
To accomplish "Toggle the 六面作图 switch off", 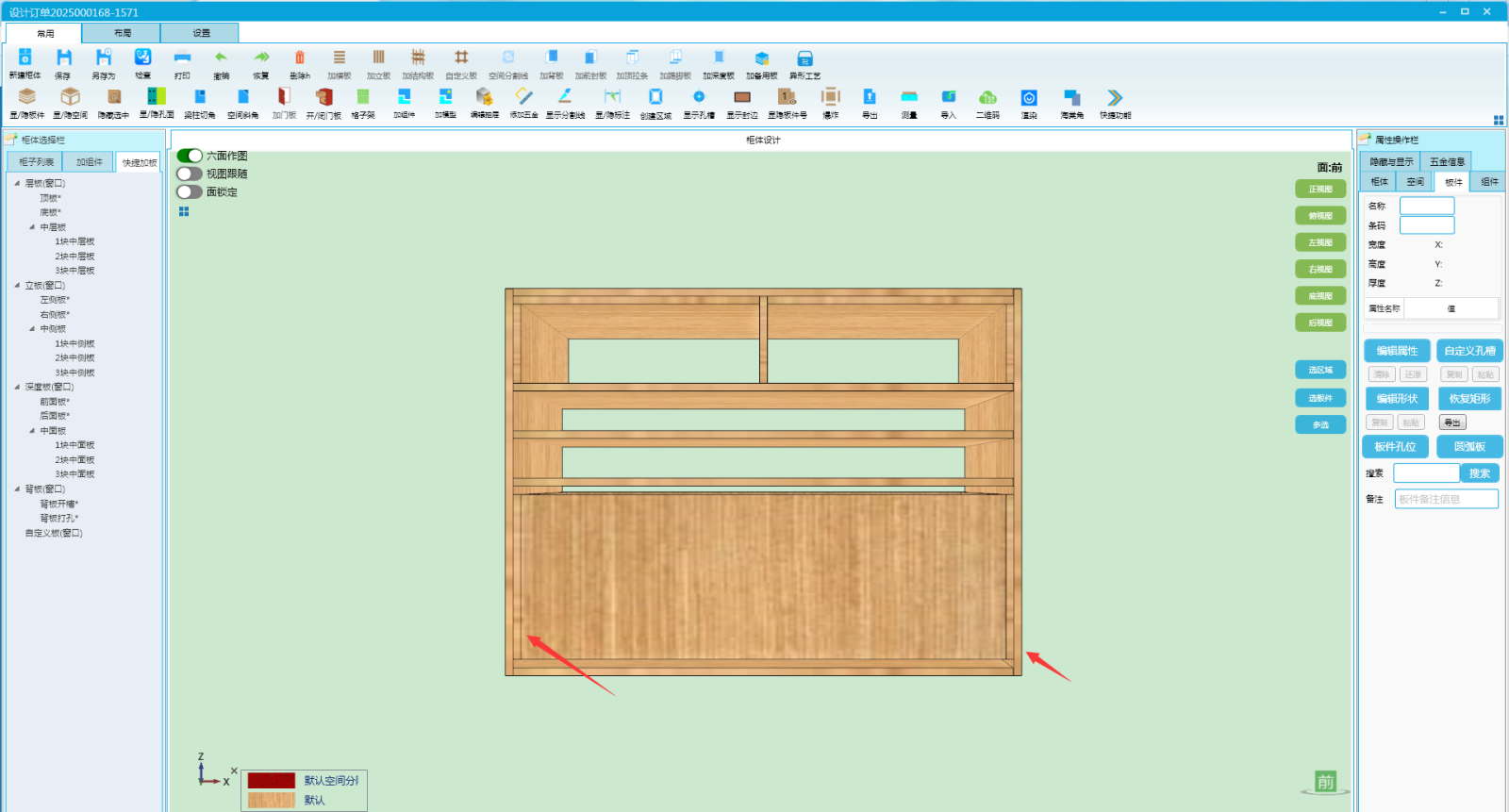I will (x=190, y=156).
